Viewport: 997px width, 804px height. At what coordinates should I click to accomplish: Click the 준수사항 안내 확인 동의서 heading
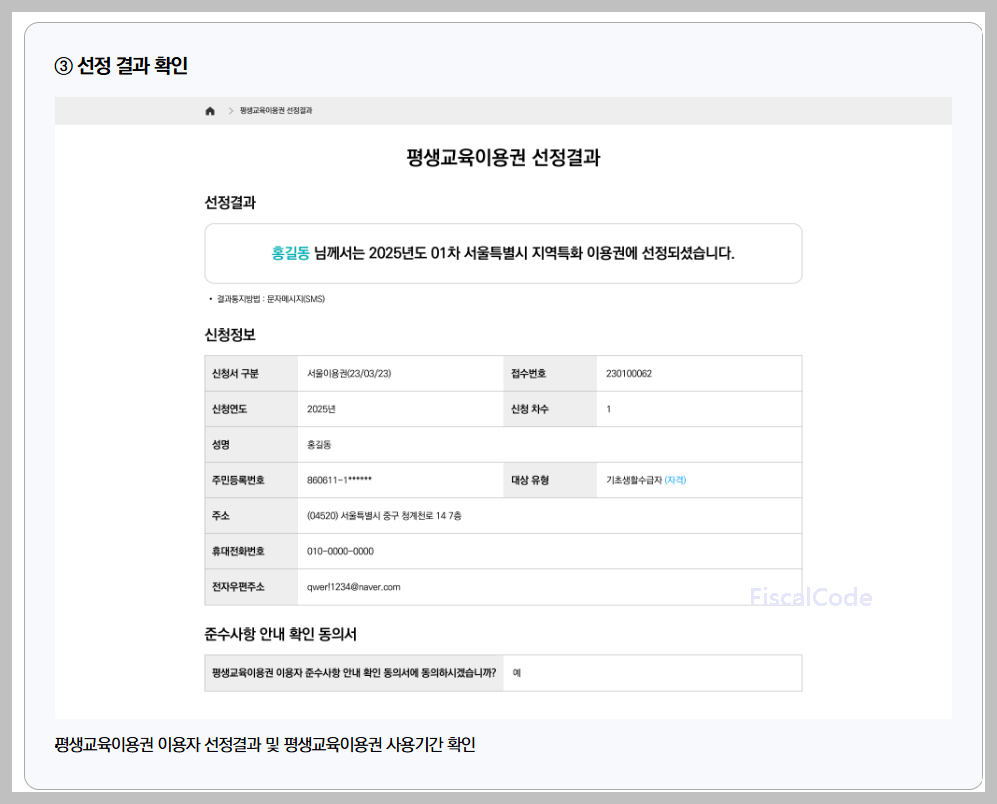281,634
